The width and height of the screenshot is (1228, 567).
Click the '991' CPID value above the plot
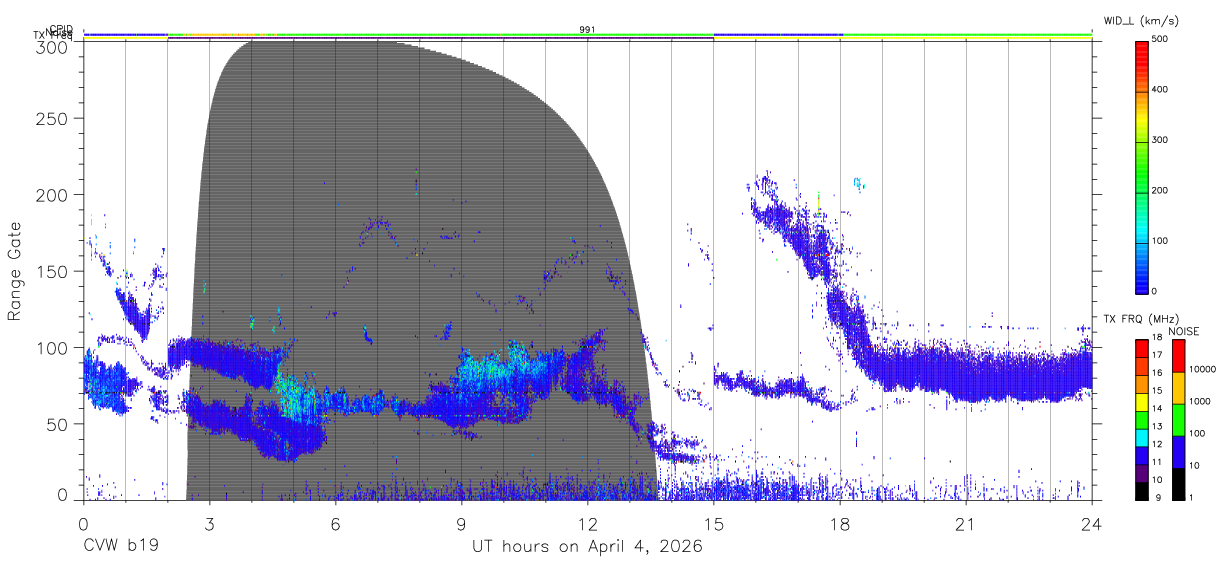pos(588,30)
